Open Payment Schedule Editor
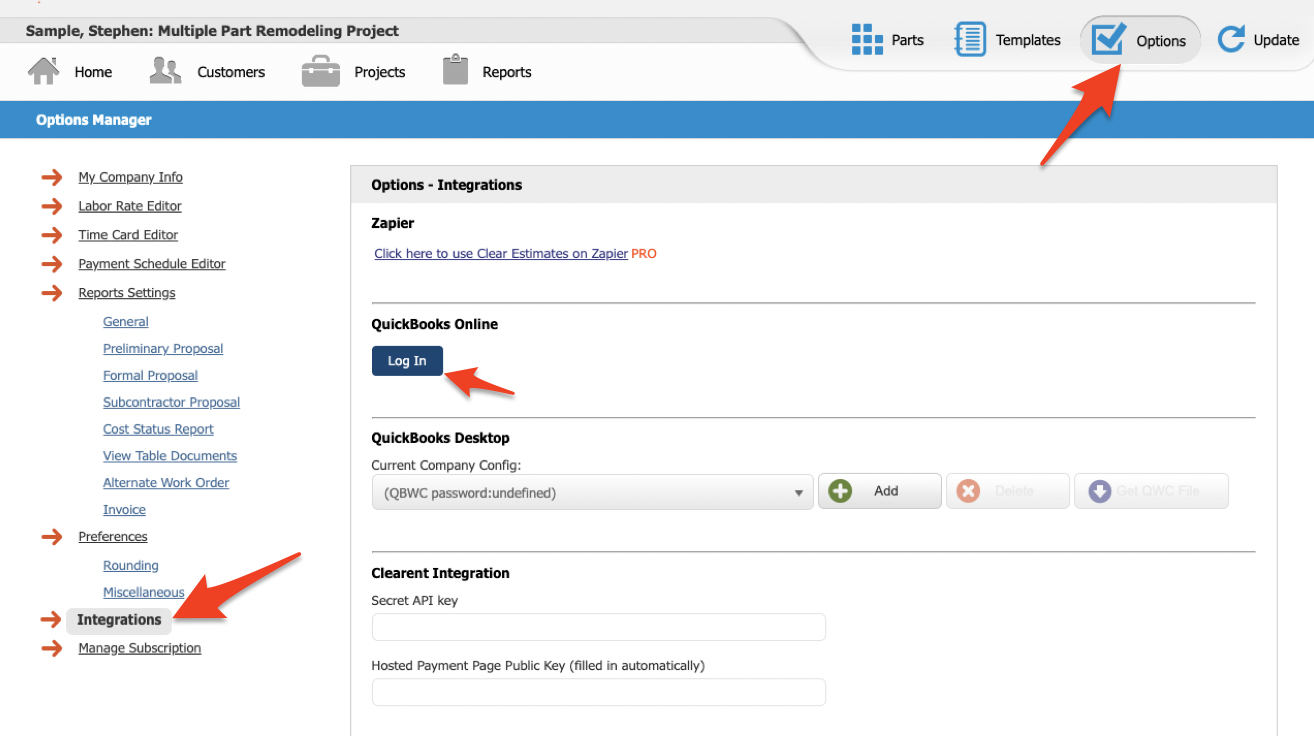Viewport: 1314px width, 736px height. tap(152, 264)
